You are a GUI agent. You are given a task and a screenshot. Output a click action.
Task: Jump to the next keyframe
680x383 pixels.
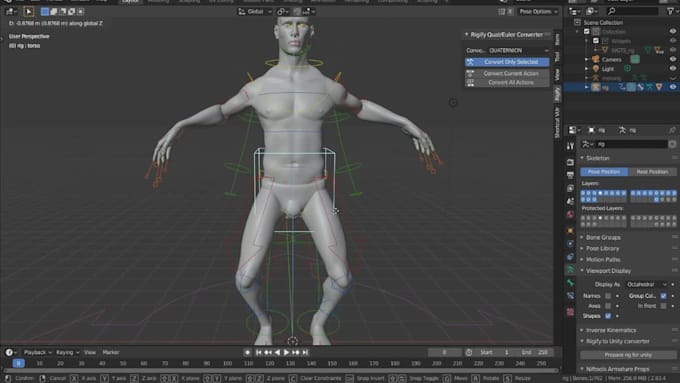click(x=296, y=352)
